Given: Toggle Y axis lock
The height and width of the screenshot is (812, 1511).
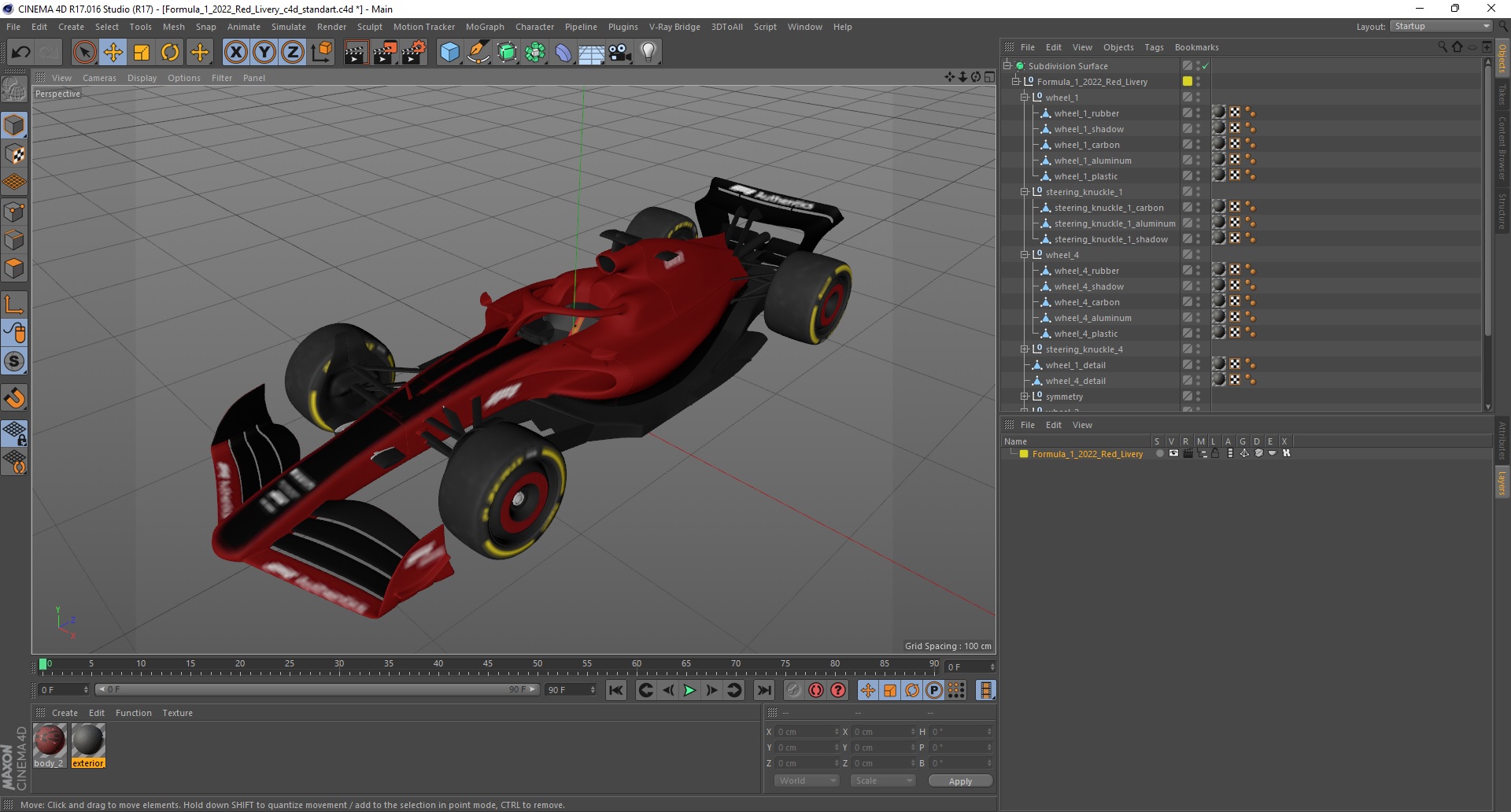Looking at the screenshot, I should pyautogui.click(x=264, y=53).
